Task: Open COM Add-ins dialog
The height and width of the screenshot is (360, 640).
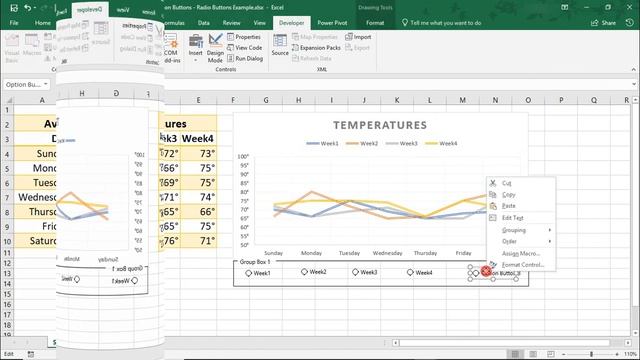Action: pyautogui.click(x=171, y=48)
